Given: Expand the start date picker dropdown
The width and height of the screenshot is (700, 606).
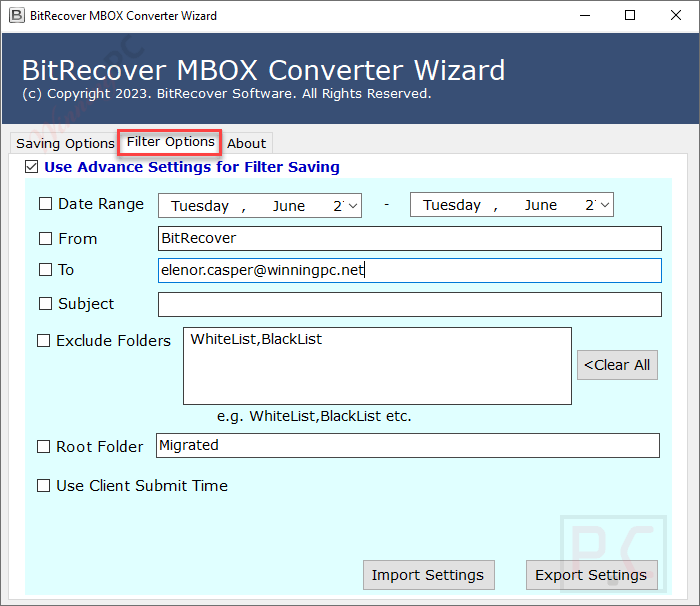Looking at the screenshot, I should coord(353,206).
